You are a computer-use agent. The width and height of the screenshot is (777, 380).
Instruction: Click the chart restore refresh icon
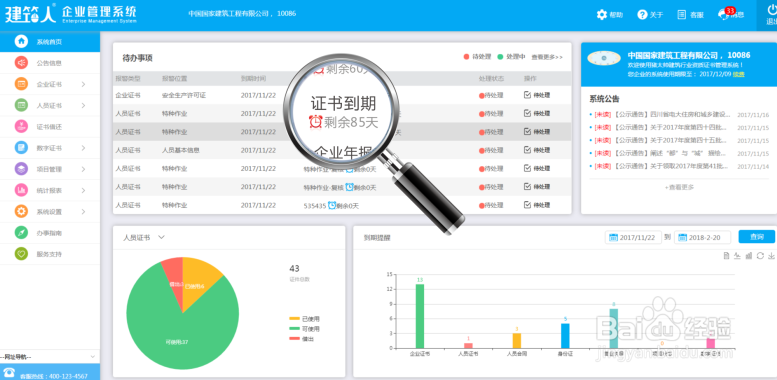(x=760, y=256)
